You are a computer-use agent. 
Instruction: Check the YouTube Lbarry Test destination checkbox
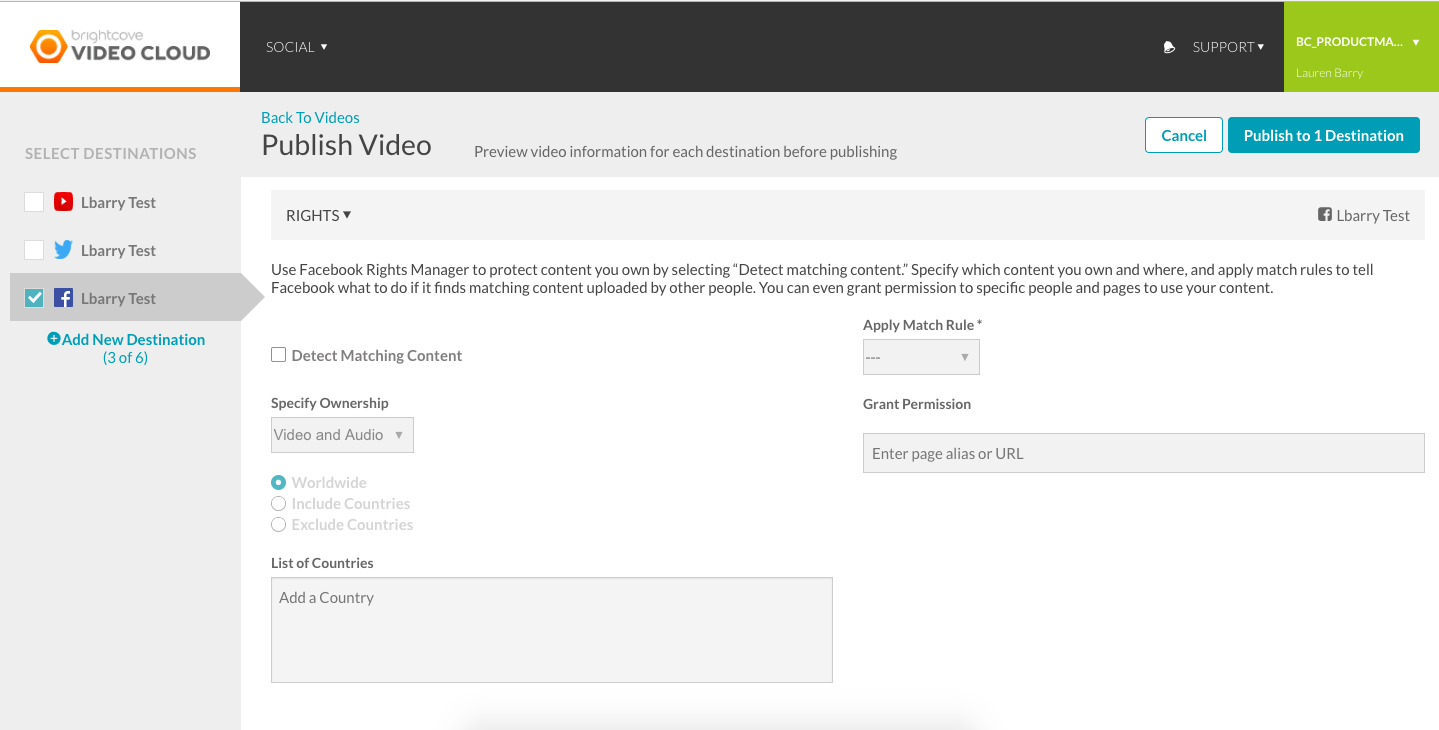(33, 201)
